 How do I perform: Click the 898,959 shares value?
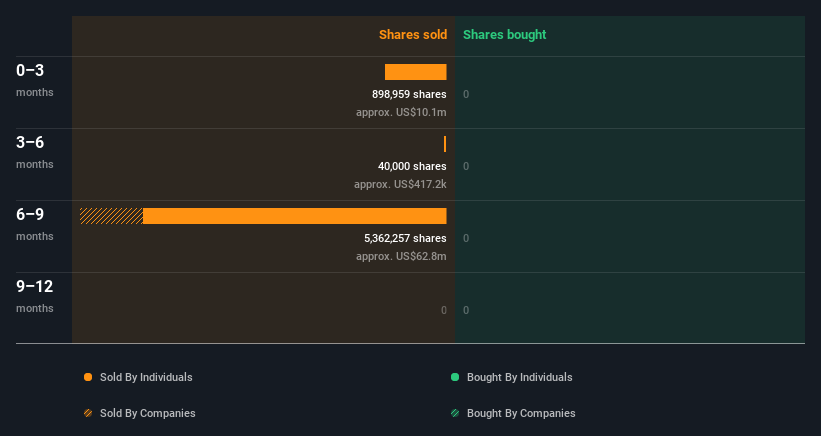(x=409, y=94)
